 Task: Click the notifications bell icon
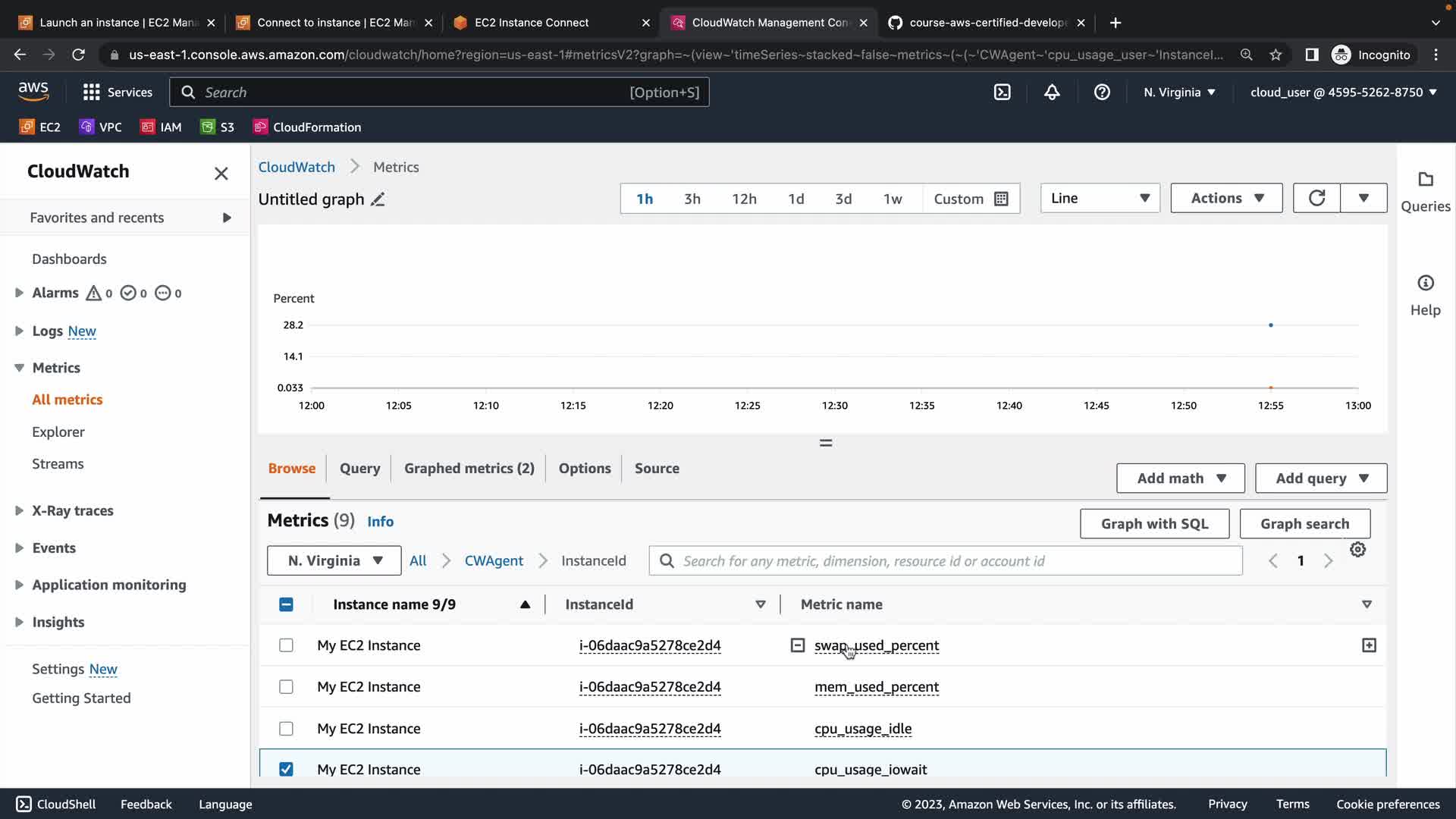pyautogui.click(x=1052, y=93)
